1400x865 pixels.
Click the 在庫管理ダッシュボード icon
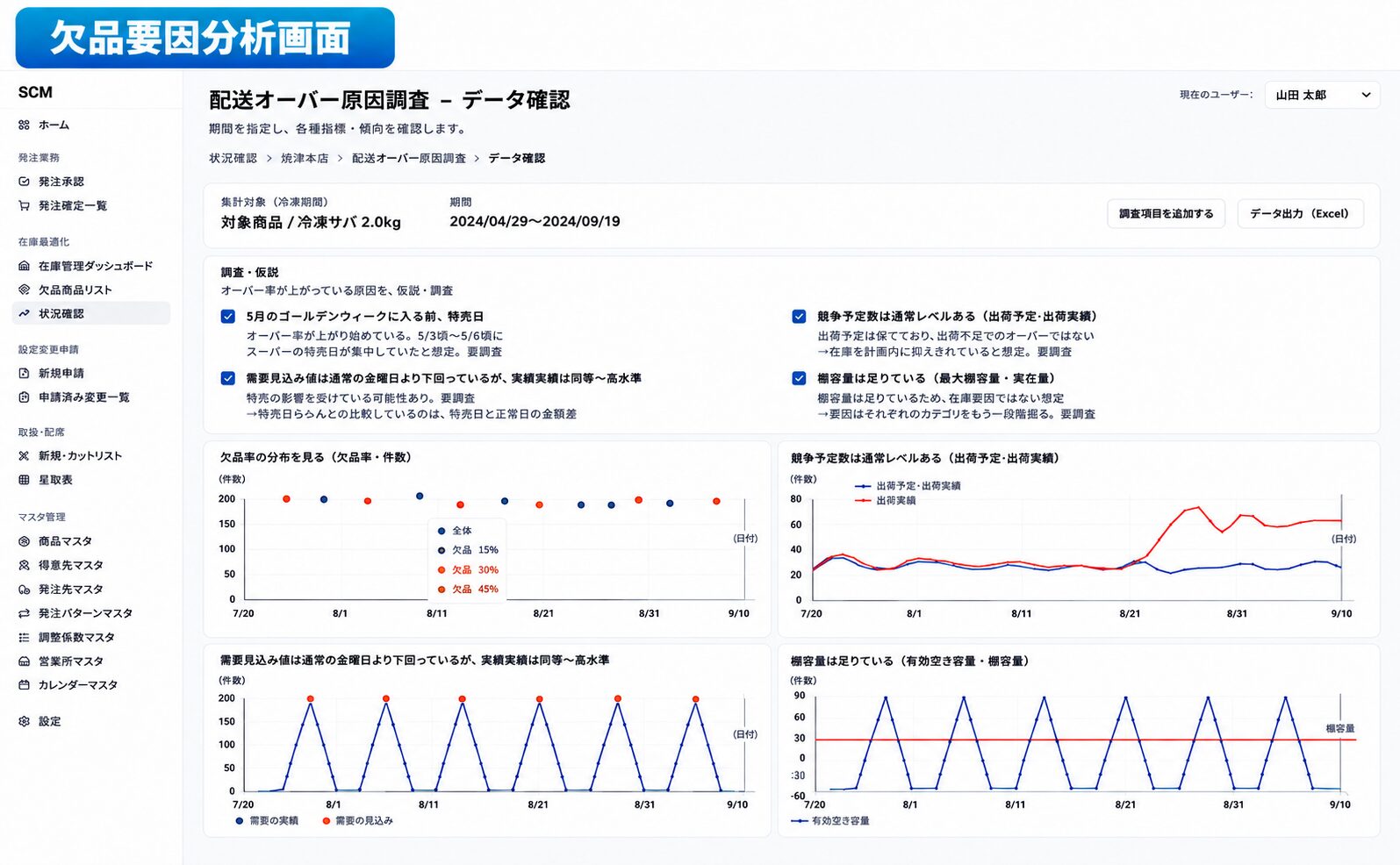click(x=25, y=266)
